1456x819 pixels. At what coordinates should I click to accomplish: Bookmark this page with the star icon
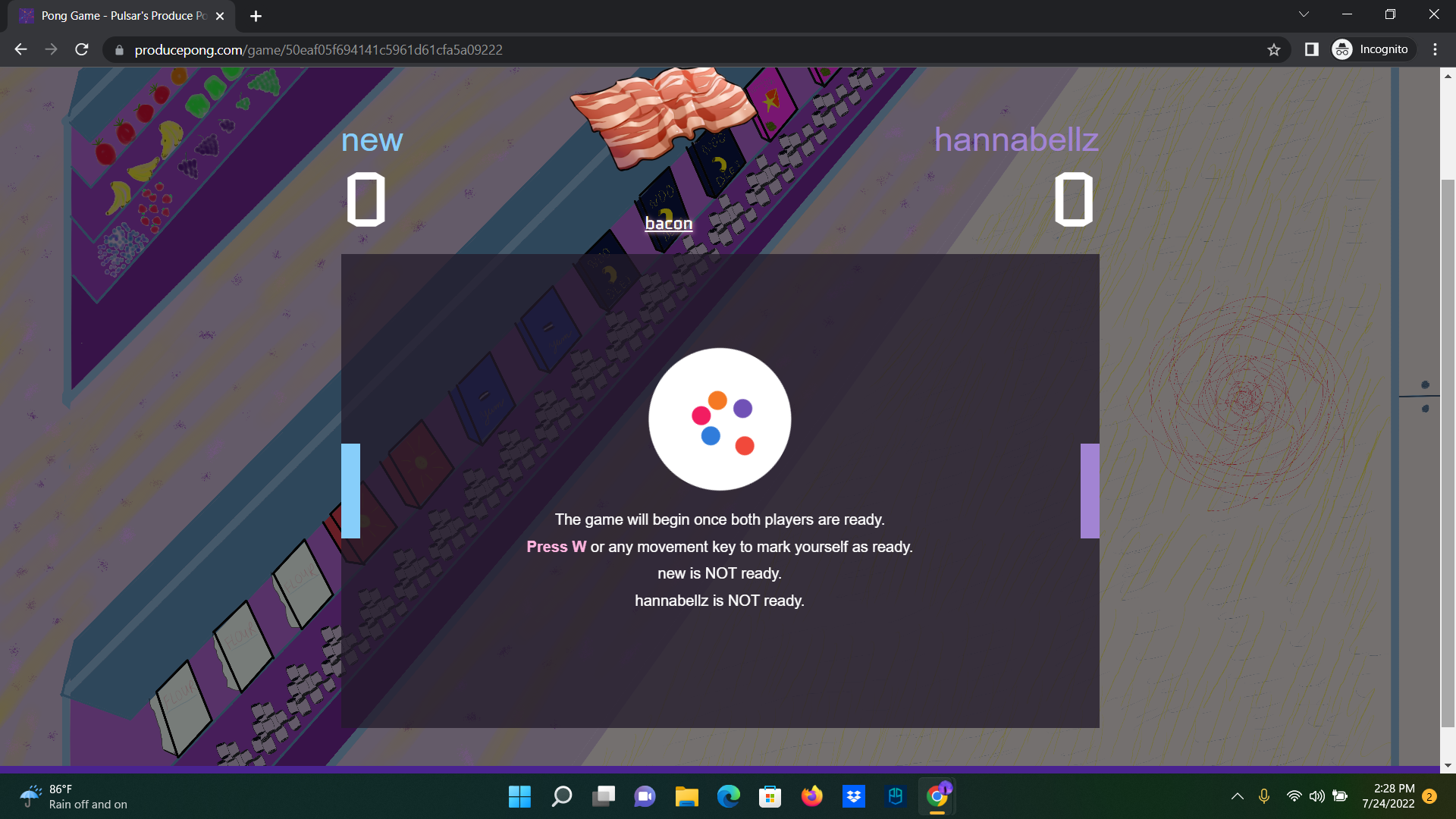[x=1274, y=49]
